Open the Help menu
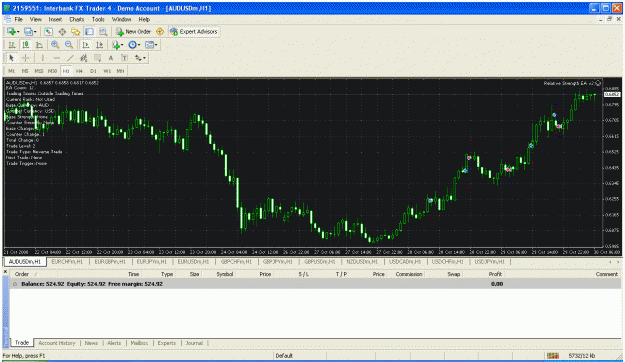The image size is (625, 362). [144, 19]
